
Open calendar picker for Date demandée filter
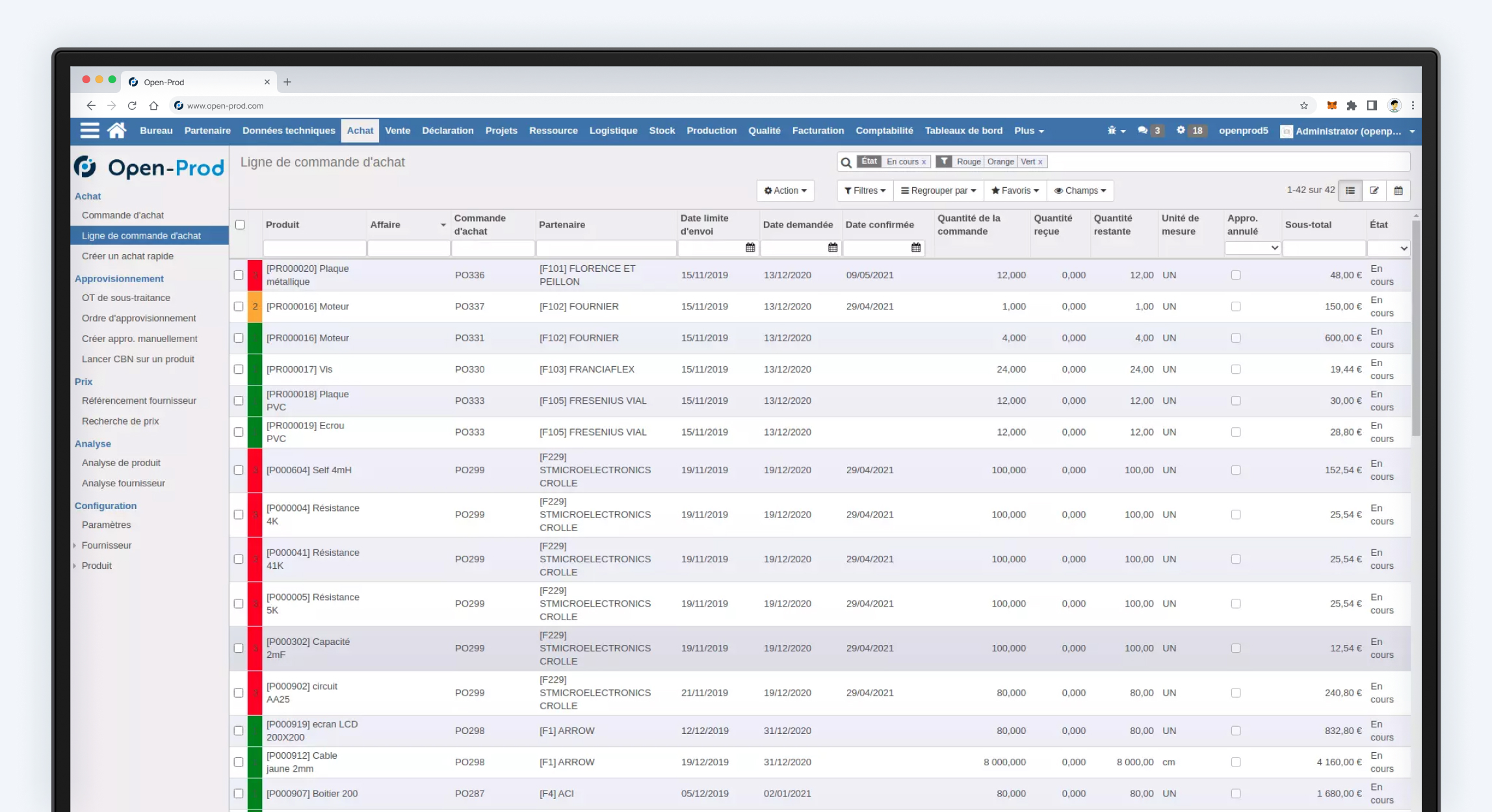(x=833, y=248)
